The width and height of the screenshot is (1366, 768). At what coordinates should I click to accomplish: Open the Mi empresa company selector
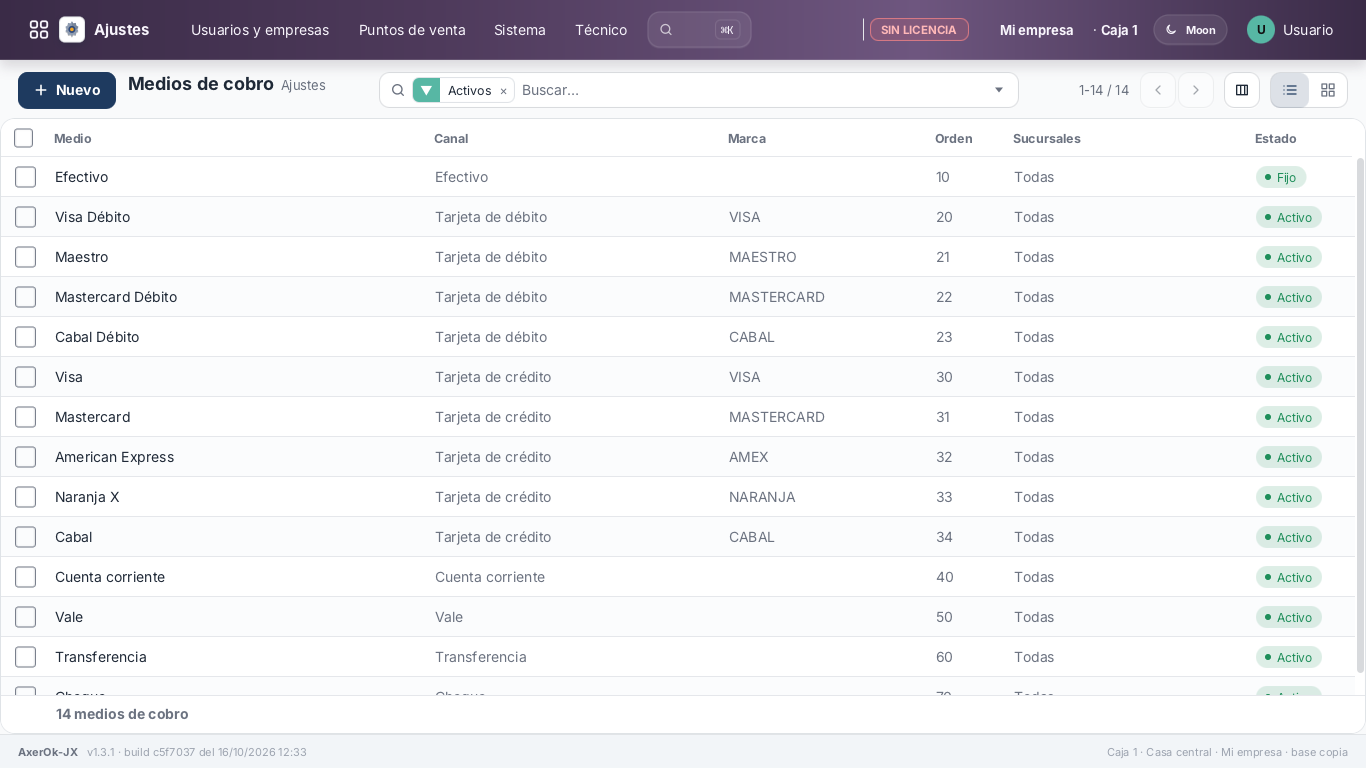coord(1036,30)
